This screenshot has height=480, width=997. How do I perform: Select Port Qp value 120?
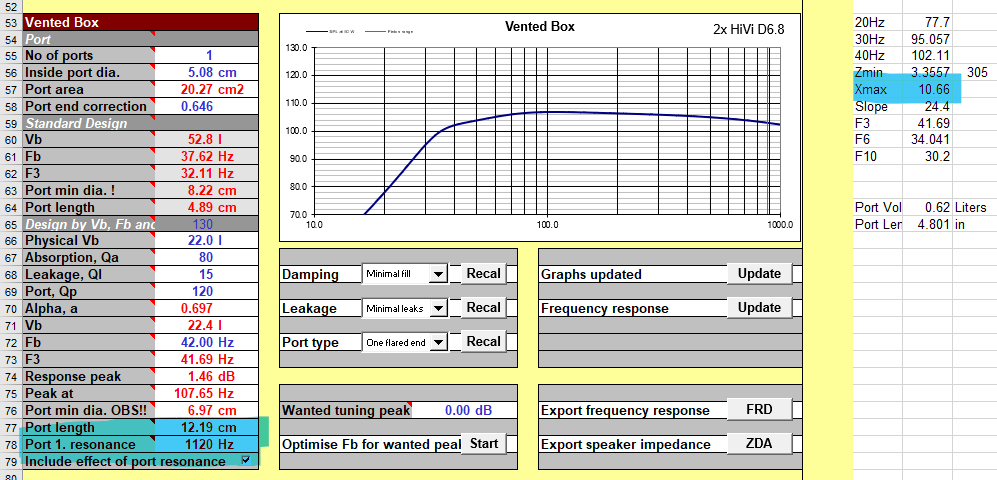(207, 291)
